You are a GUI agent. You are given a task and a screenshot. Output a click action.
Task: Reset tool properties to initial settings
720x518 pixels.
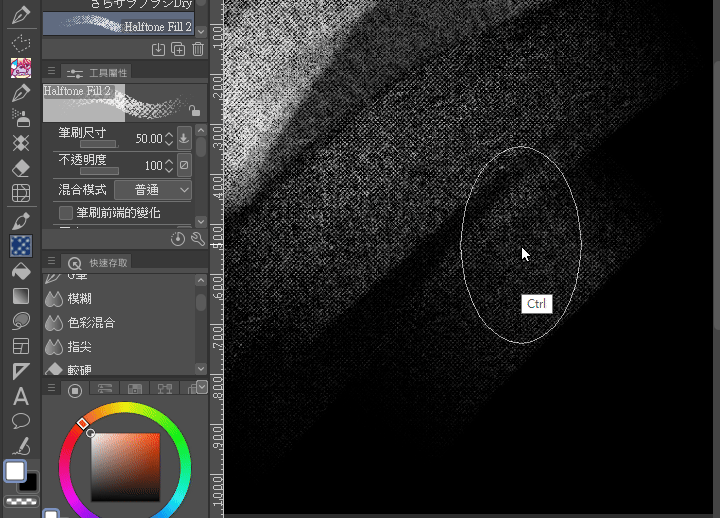(x=178, y=239)
